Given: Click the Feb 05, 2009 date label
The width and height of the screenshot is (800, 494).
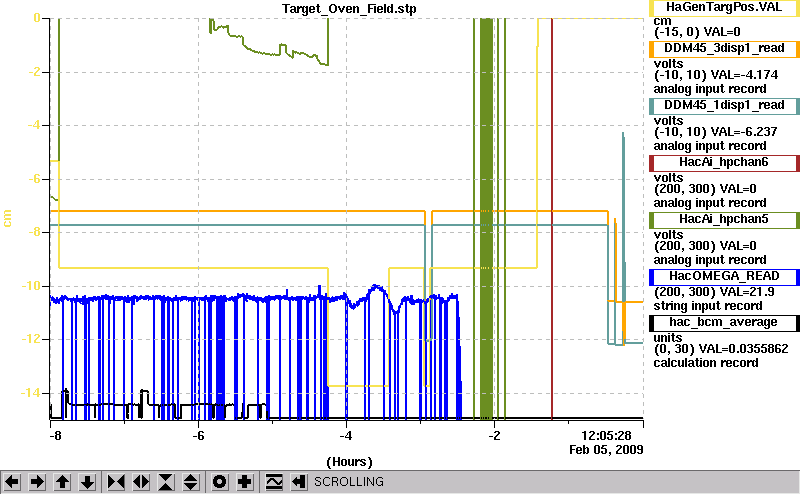Looking at the screenshot, I should (x=606, y=450).
